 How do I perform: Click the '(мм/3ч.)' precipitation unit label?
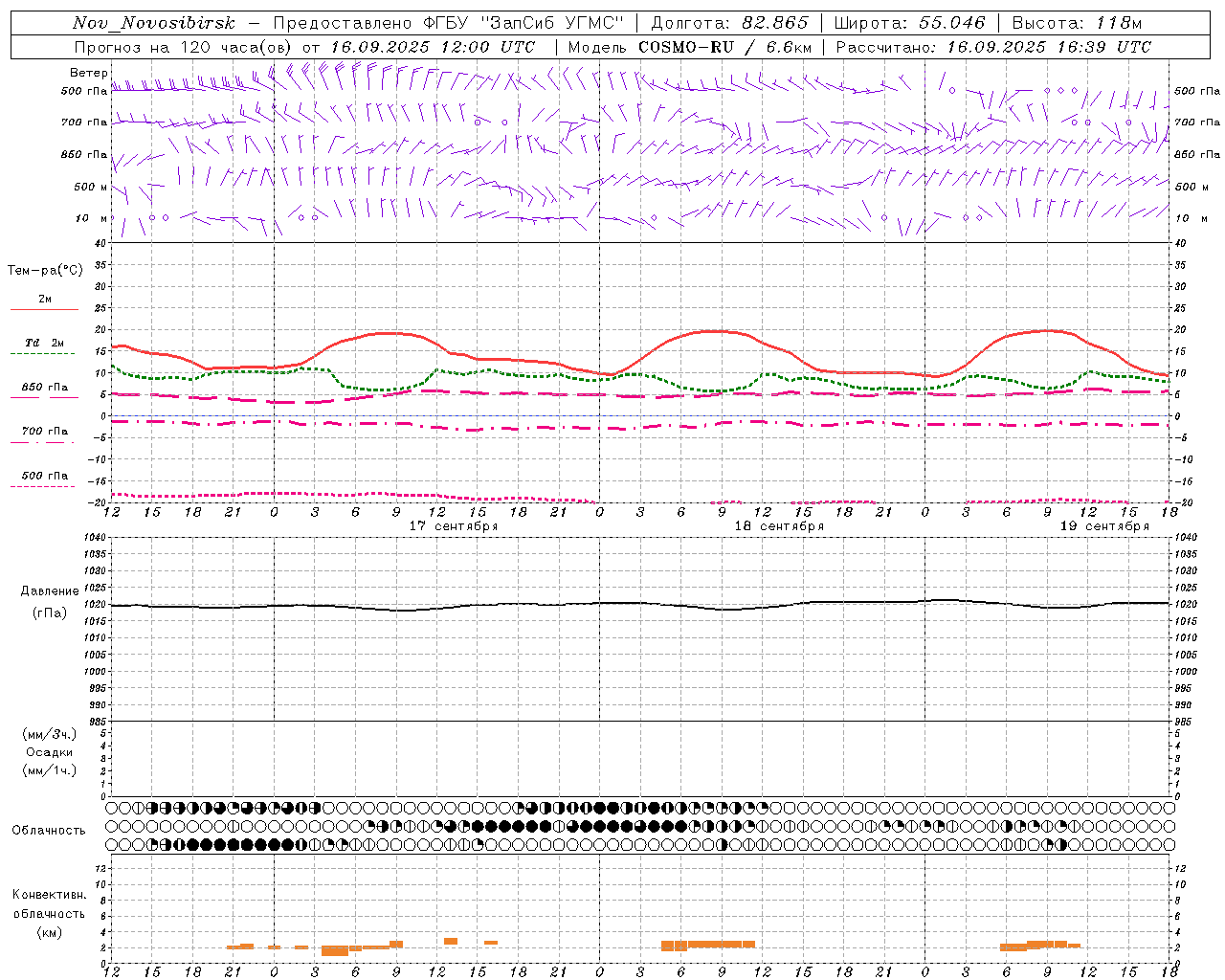50,734
